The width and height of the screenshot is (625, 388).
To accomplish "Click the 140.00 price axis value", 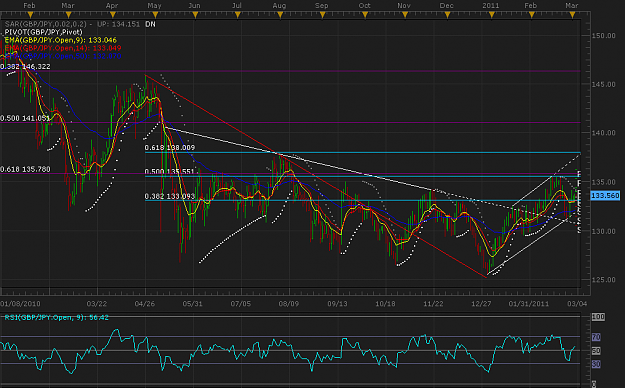I will tap(603, 133).
